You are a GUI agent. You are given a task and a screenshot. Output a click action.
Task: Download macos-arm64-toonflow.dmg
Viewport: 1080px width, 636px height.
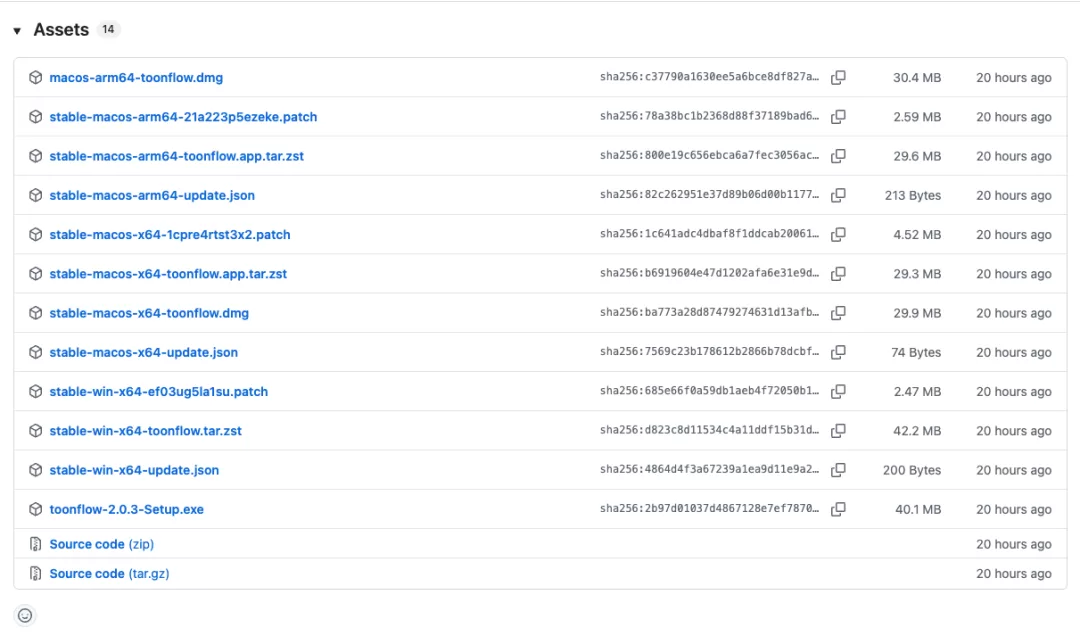tap(136, 78)
